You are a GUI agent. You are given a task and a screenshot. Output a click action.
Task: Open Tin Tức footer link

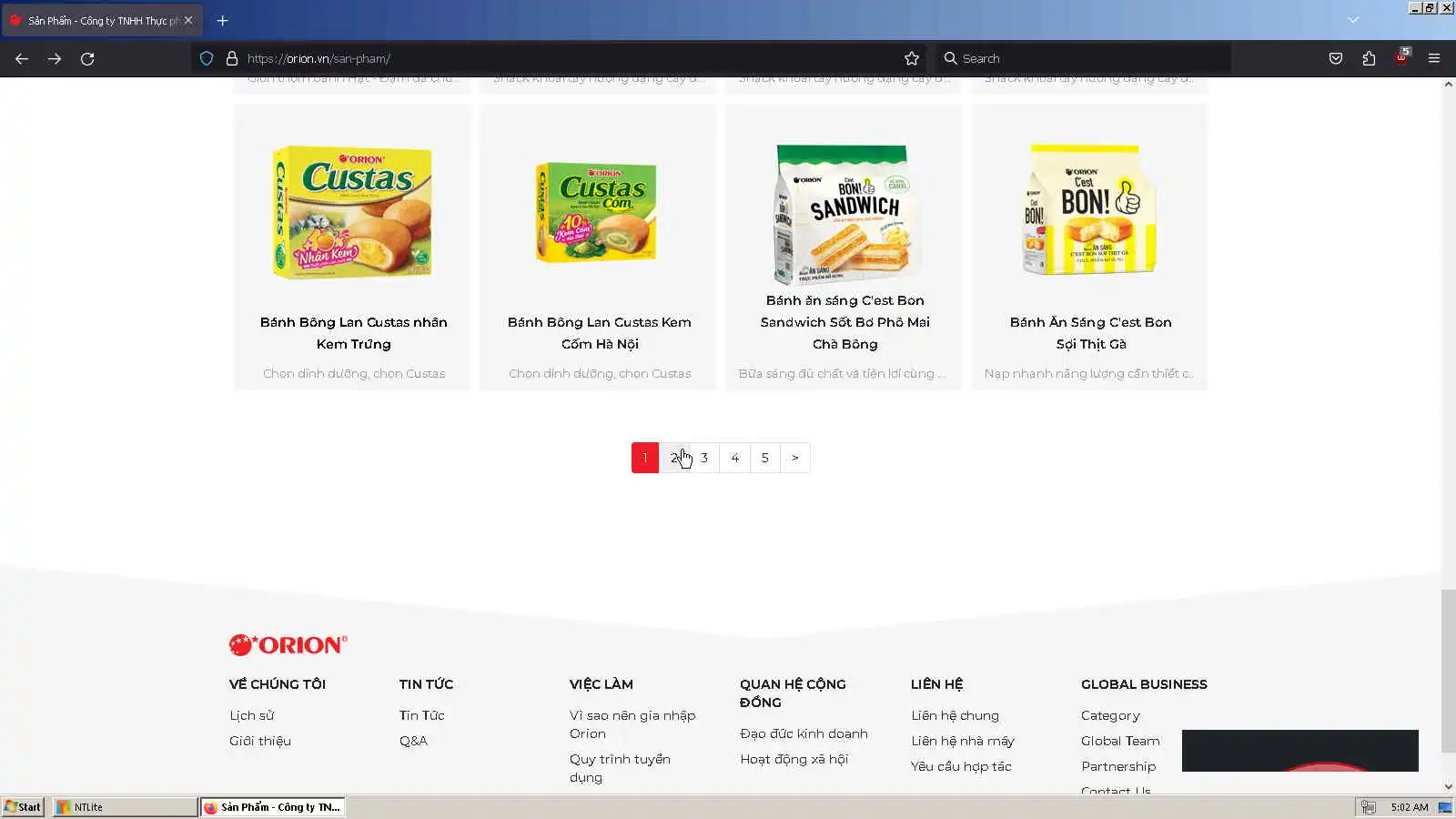[422, 715]
